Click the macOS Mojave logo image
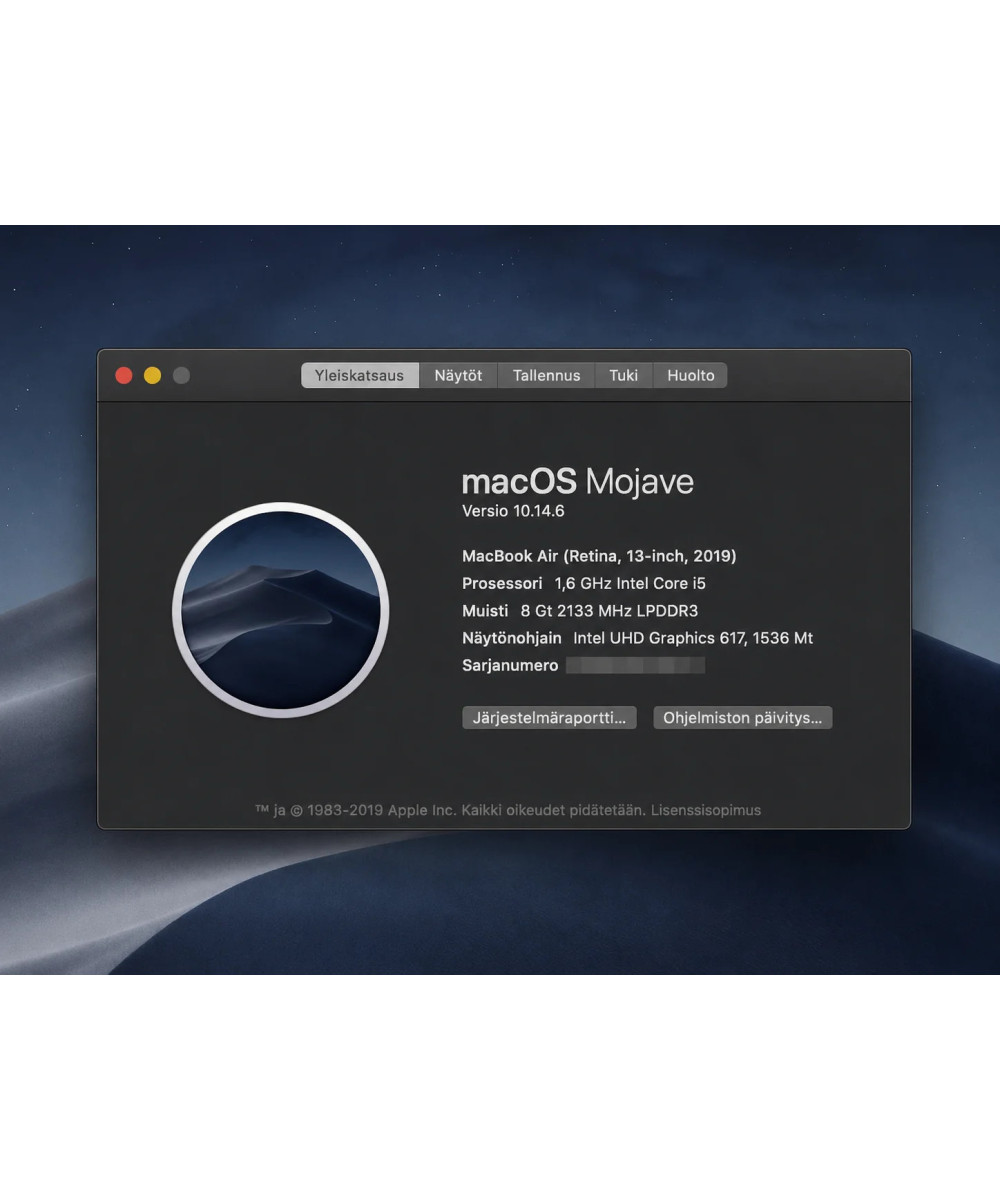Screen dimensions: 1000x1200 pyautogui.click(x=281, y=610)
